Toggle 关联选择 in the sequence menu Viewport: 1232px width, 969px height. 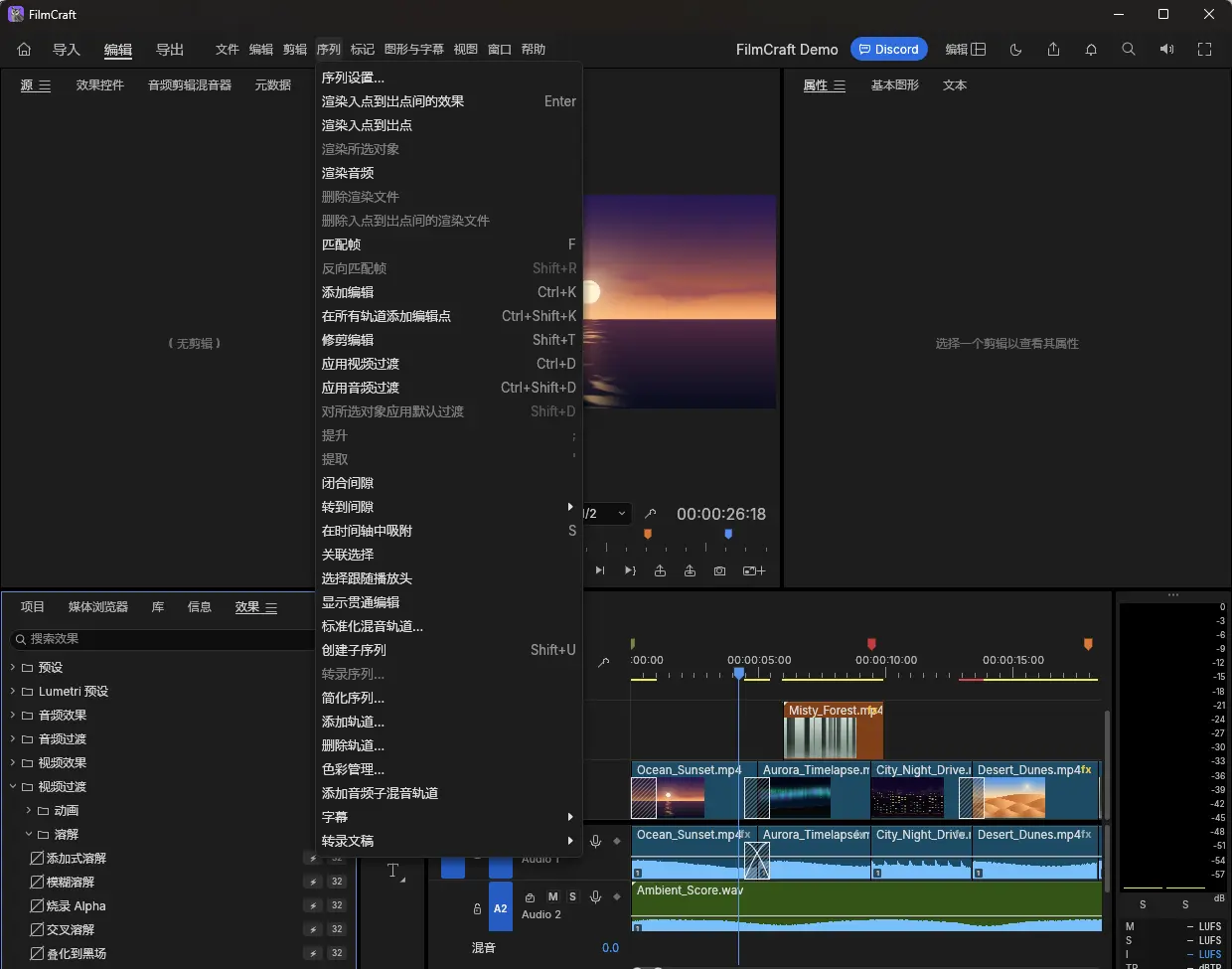(x=448, y=555)
